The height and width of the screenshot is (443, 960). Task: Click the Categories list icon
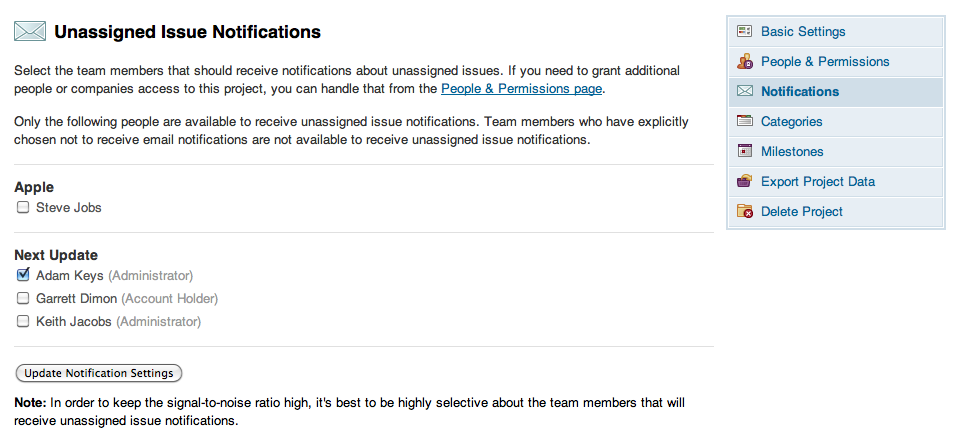click(x=744, y=121)
